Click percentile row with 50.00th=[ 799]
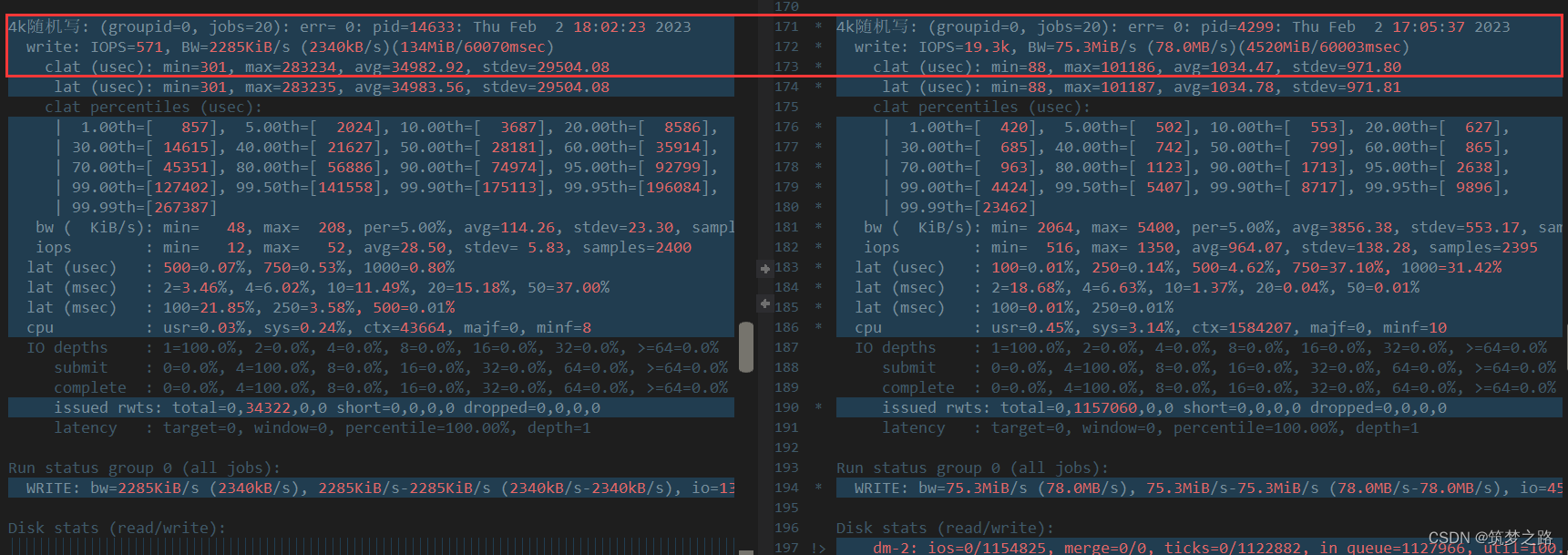 [x=1196, y=148]
